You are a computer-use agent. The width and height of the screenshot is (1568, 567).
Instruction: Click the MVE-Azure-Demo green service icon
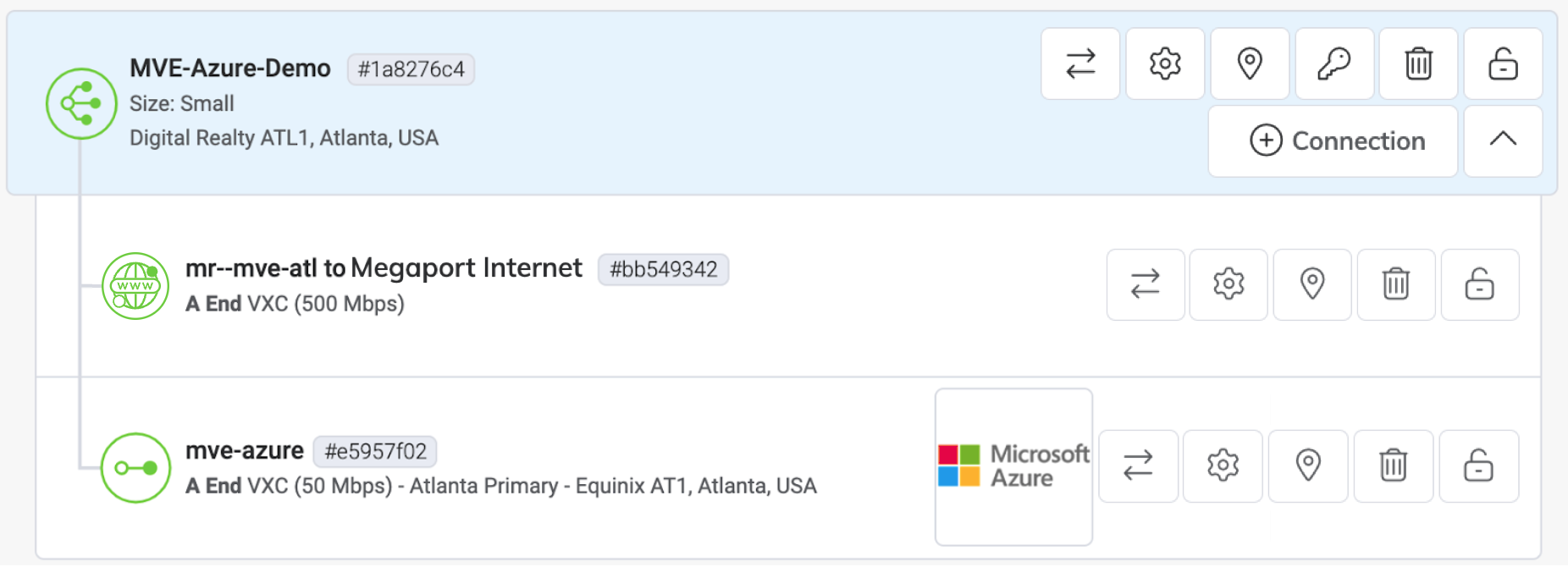(x=81, y=103)
